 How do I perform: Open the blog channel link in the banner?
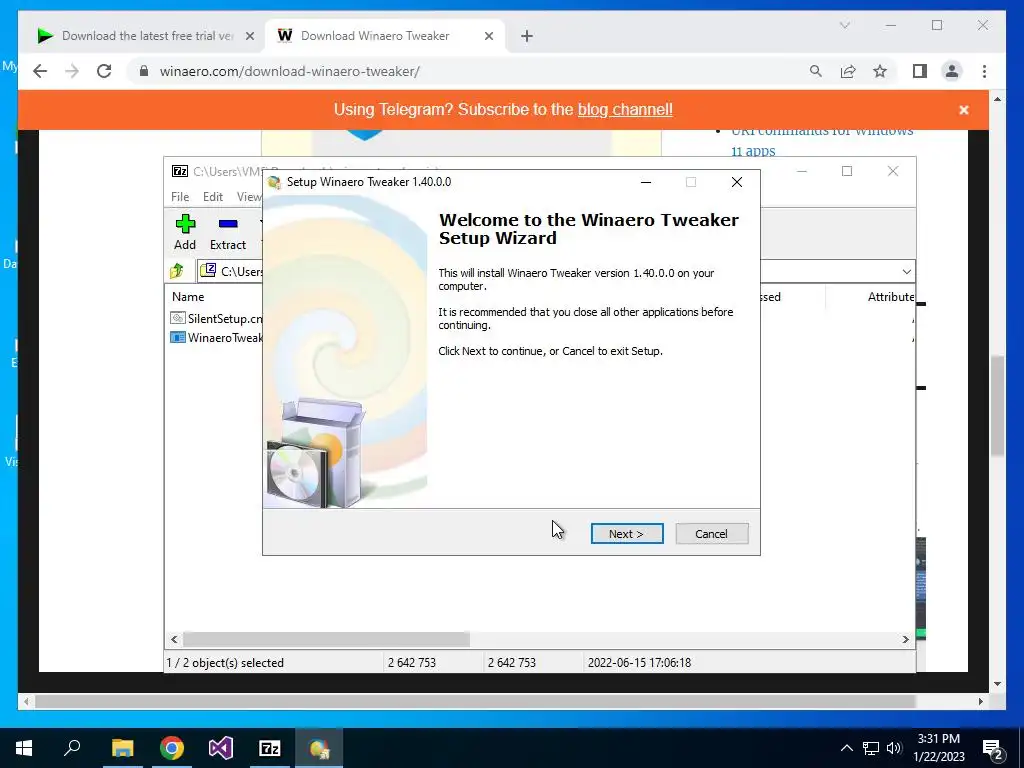click(625, 109)
